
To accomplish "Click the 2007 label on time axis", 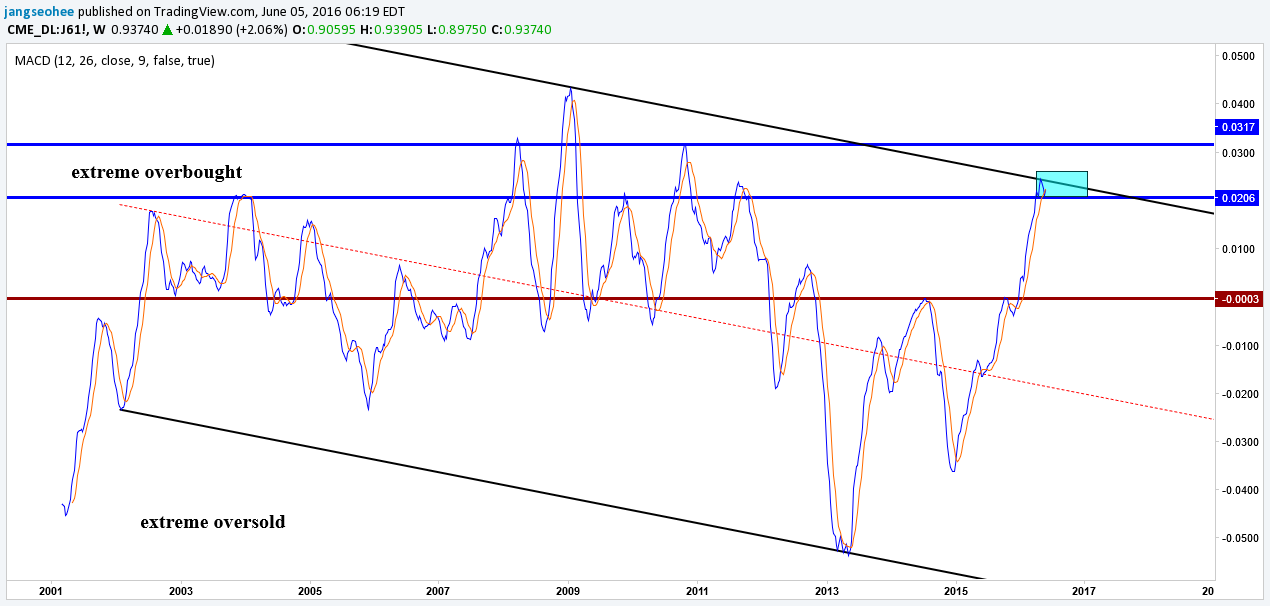I will pos(438,592).
